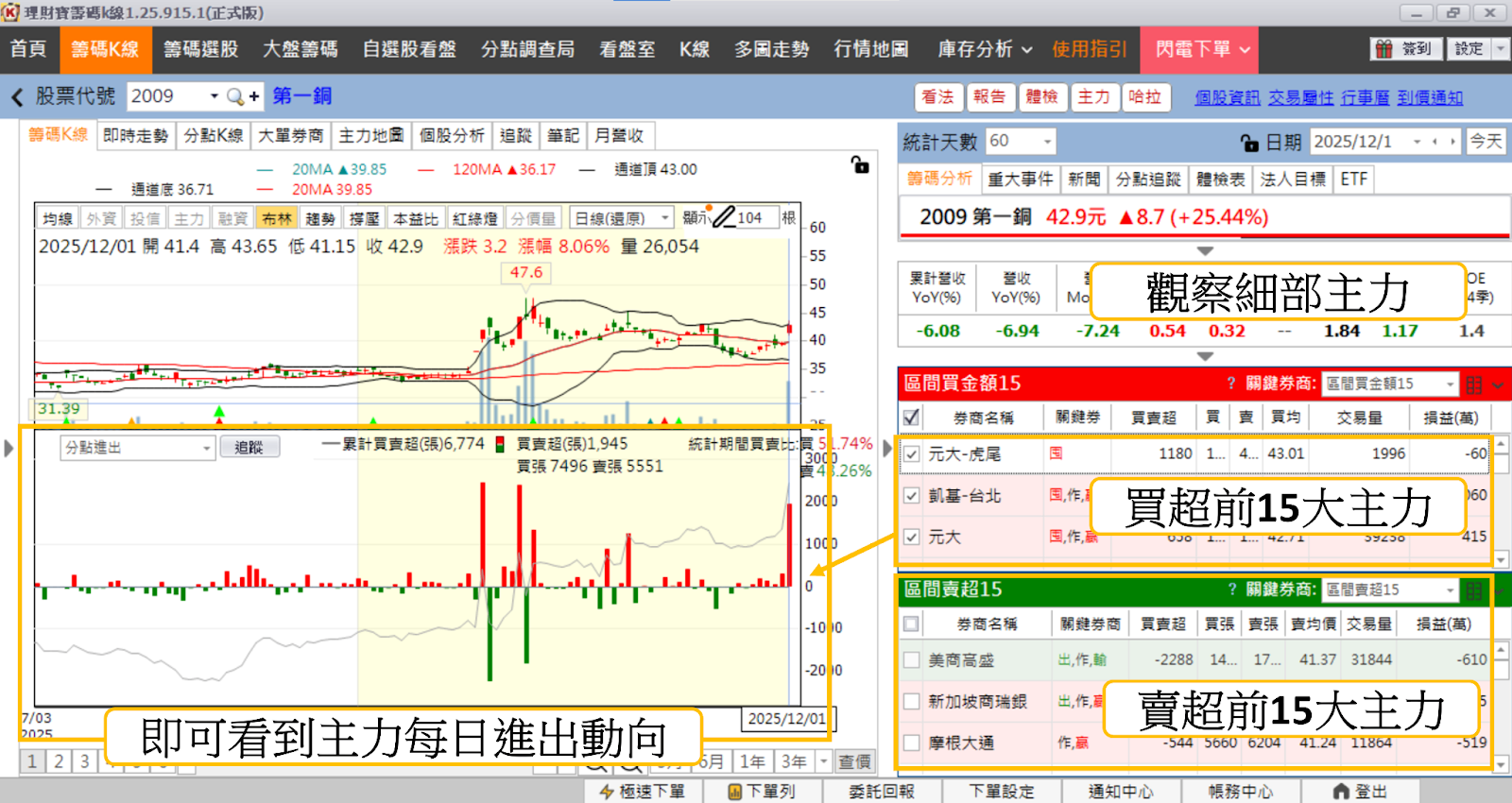Expand the 庫存分析 menu
The image size is (1512, 803).
tap(985, 49)
